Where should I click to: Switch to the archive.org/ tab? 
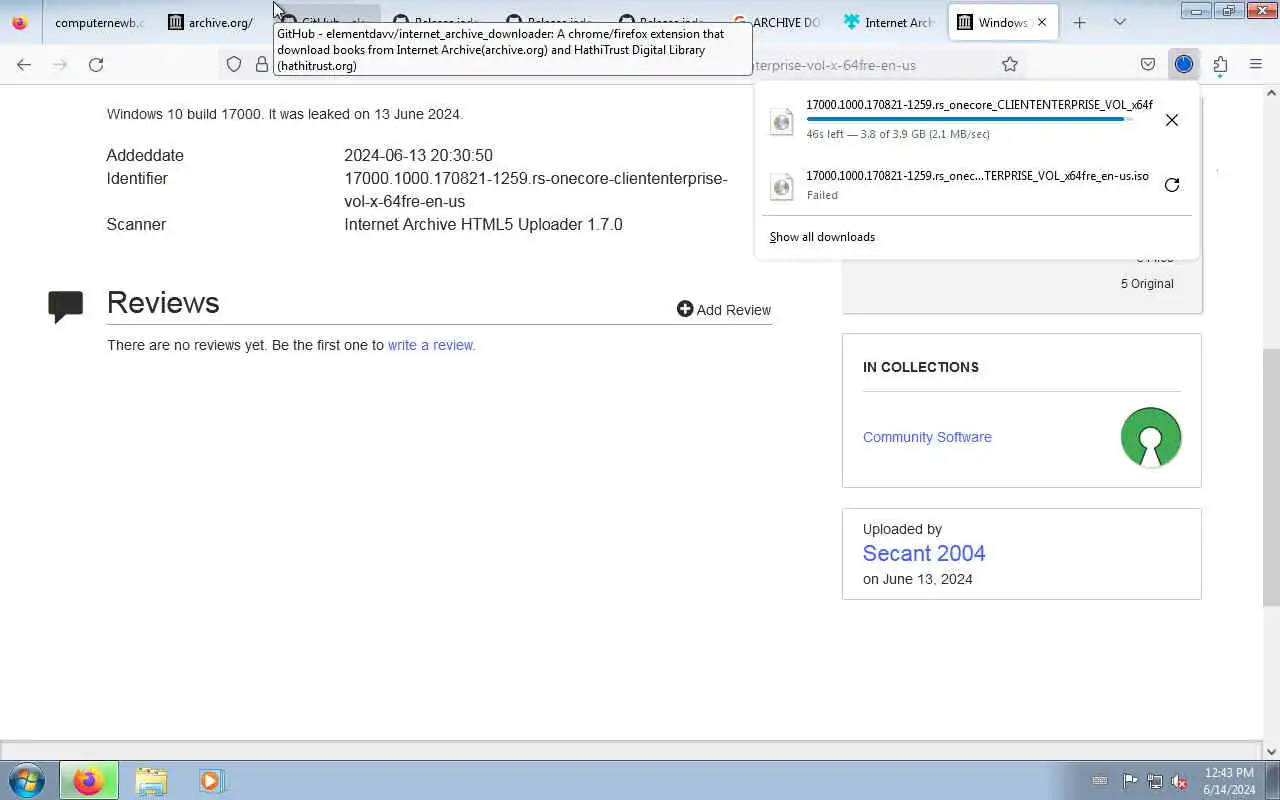pos(211,22)
